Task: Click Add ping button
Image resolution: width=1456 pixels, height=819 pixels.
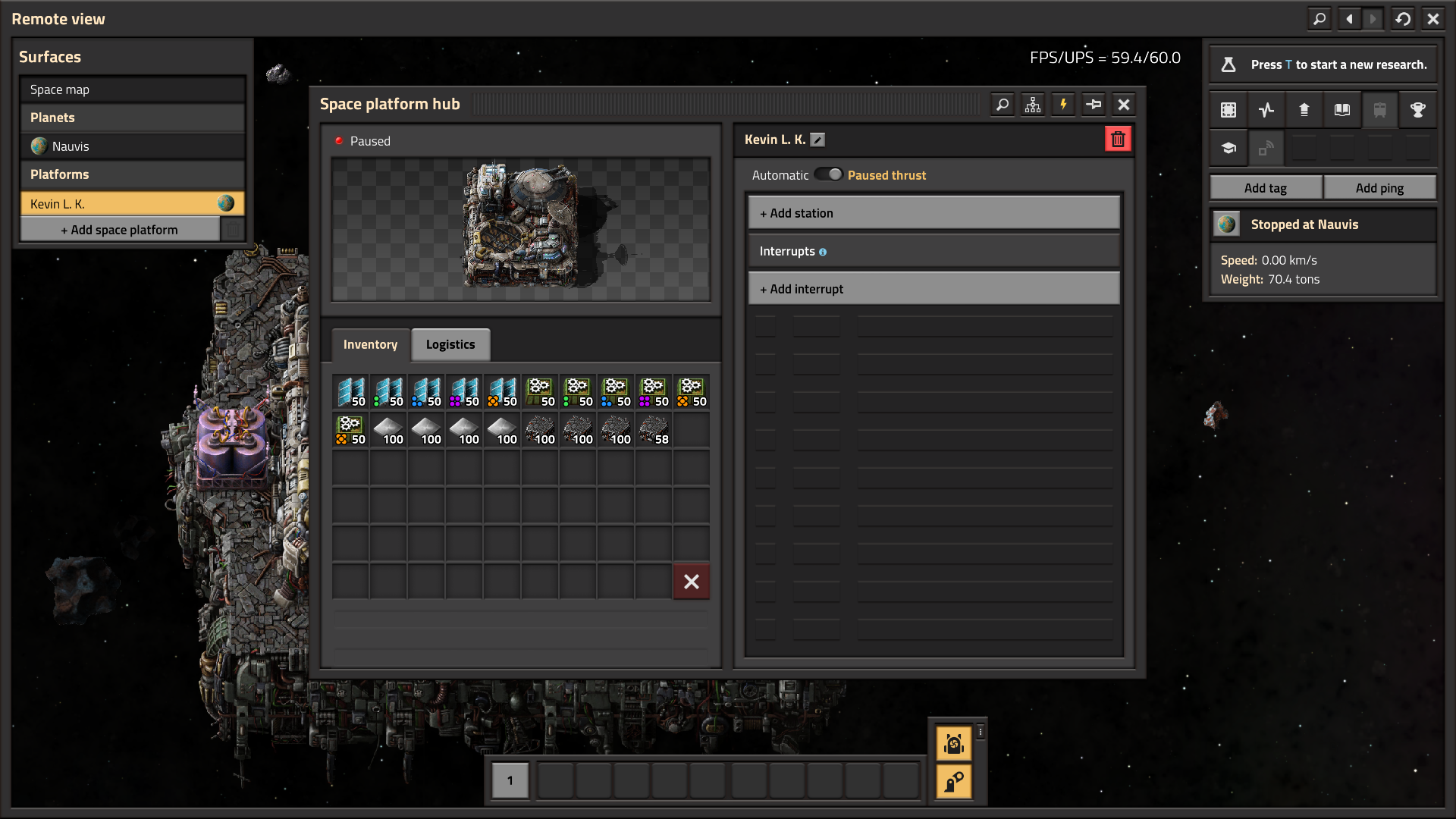Action: coord(1379,188)
